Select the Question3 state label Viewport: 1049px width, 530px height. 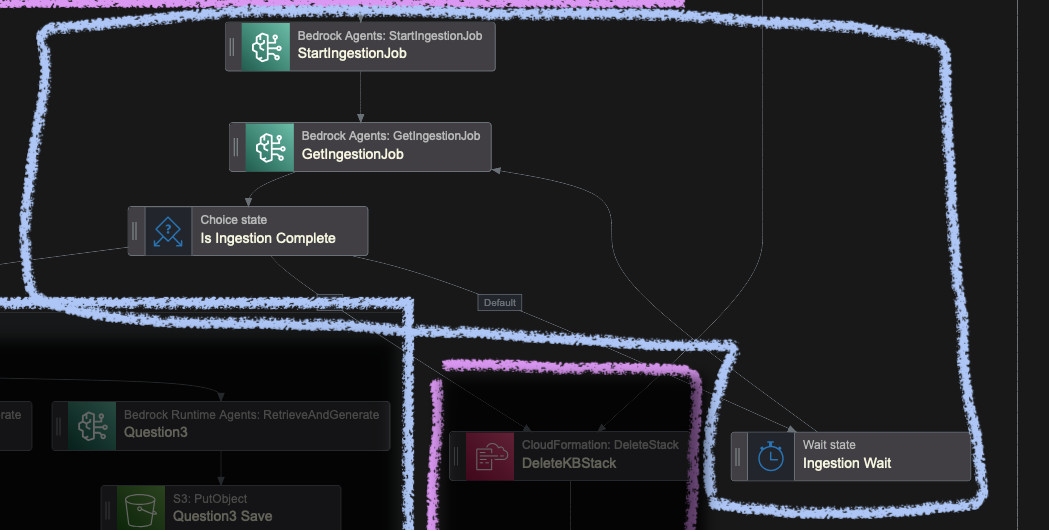(x=155, y=432)
